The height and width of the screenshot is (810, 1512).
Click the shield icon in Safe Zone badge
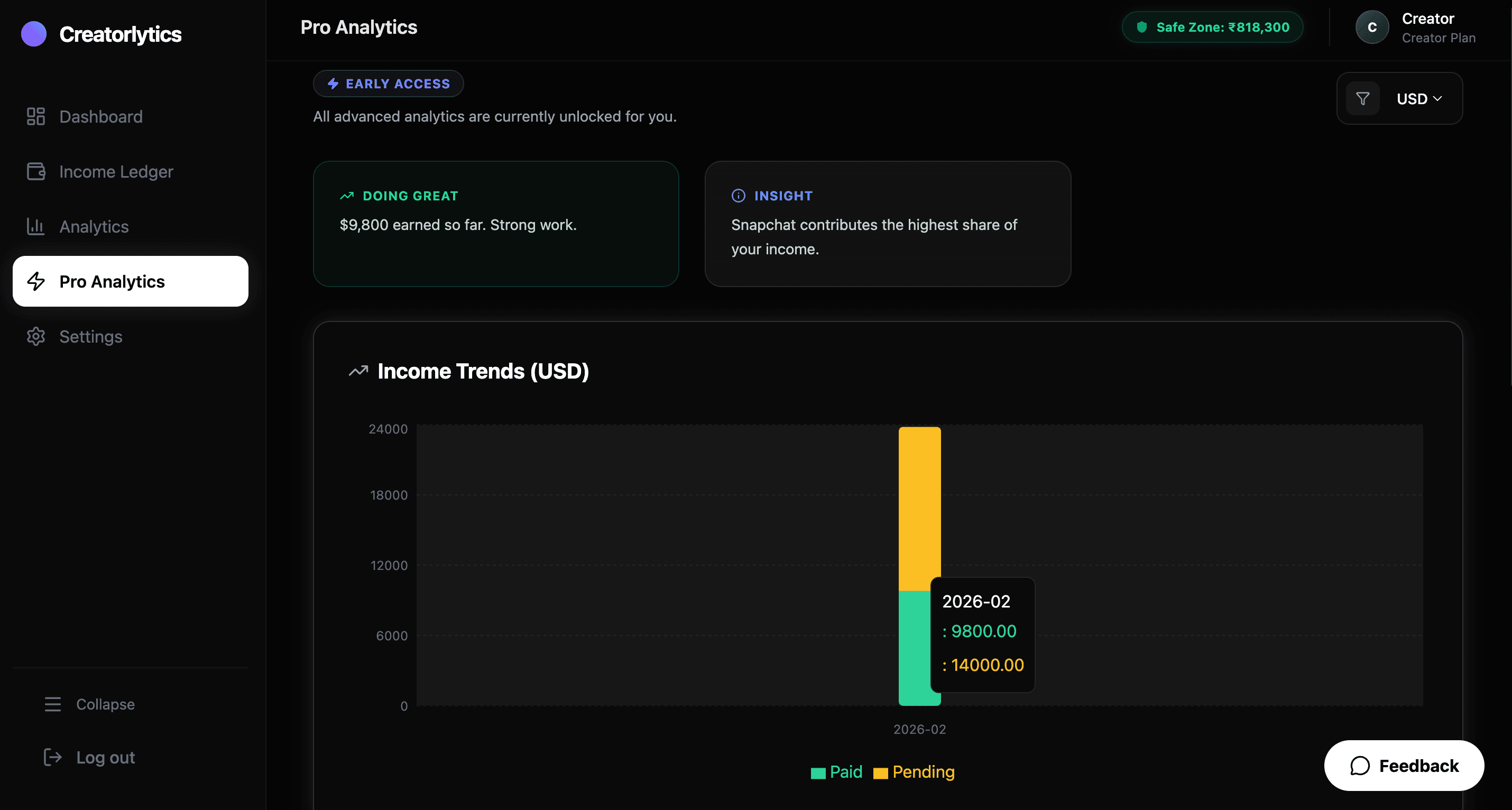1144,26
